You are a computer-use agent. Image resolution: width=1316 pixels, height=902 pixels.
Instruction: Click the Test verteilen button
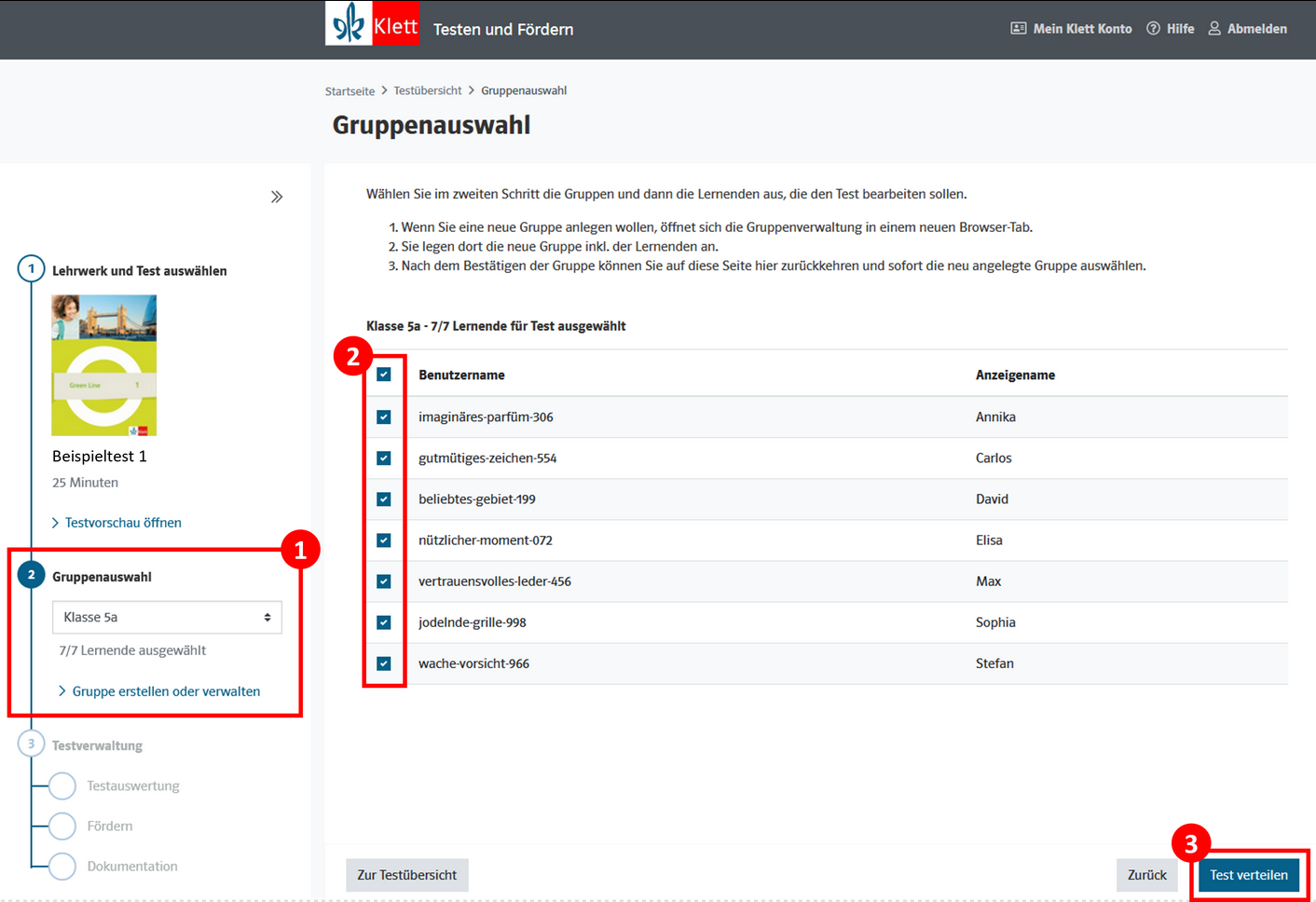pos(1249,875)
